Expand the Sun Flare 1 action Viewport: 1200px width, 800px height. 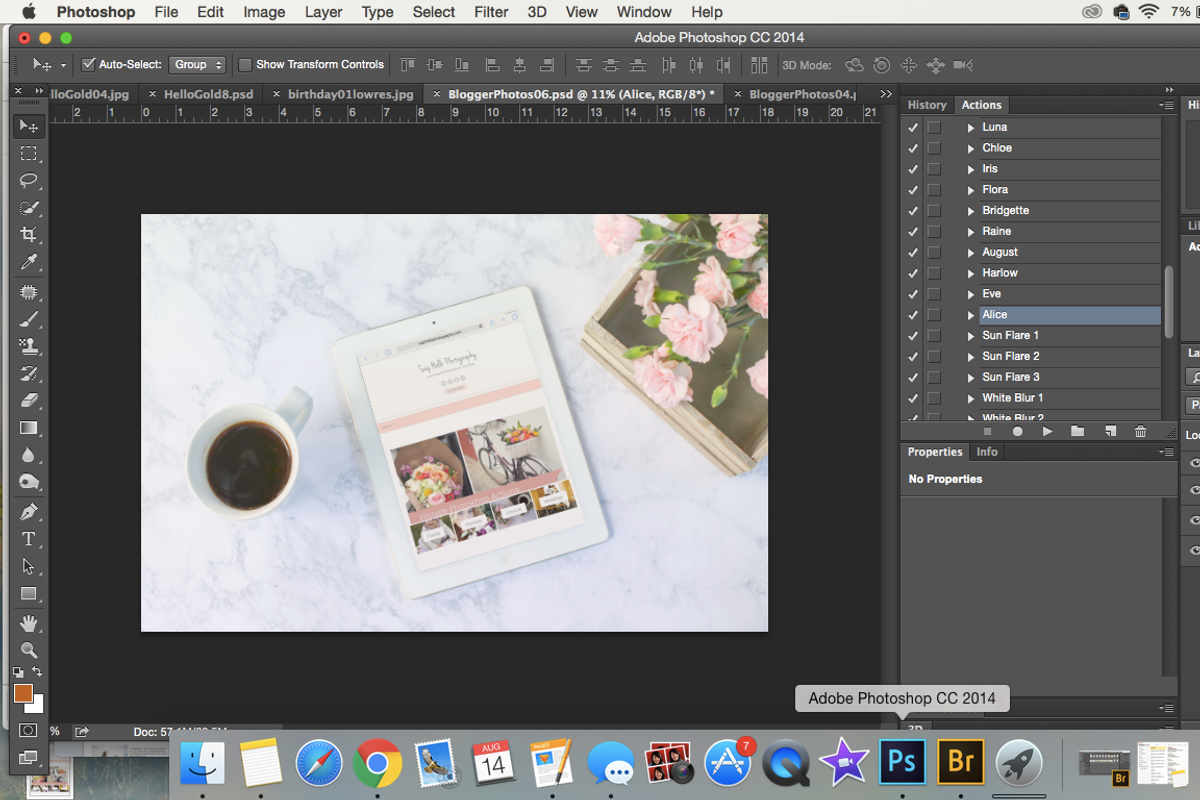pyautogui.click(x=970, y=336)
